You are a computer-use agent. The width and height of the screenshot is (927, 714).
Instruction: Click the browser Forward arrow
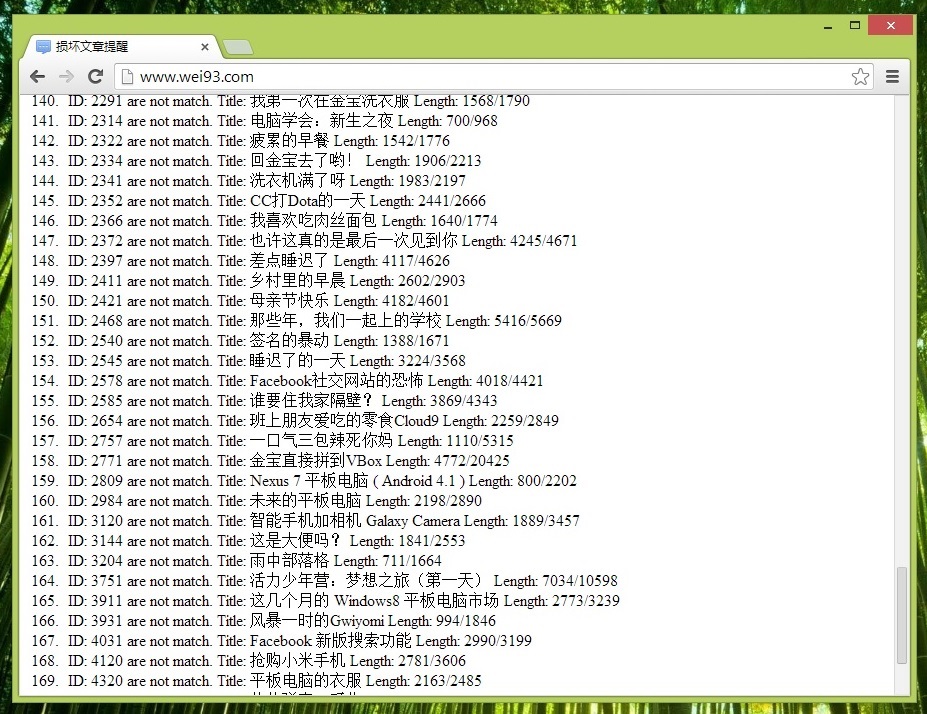click(66, 76)
